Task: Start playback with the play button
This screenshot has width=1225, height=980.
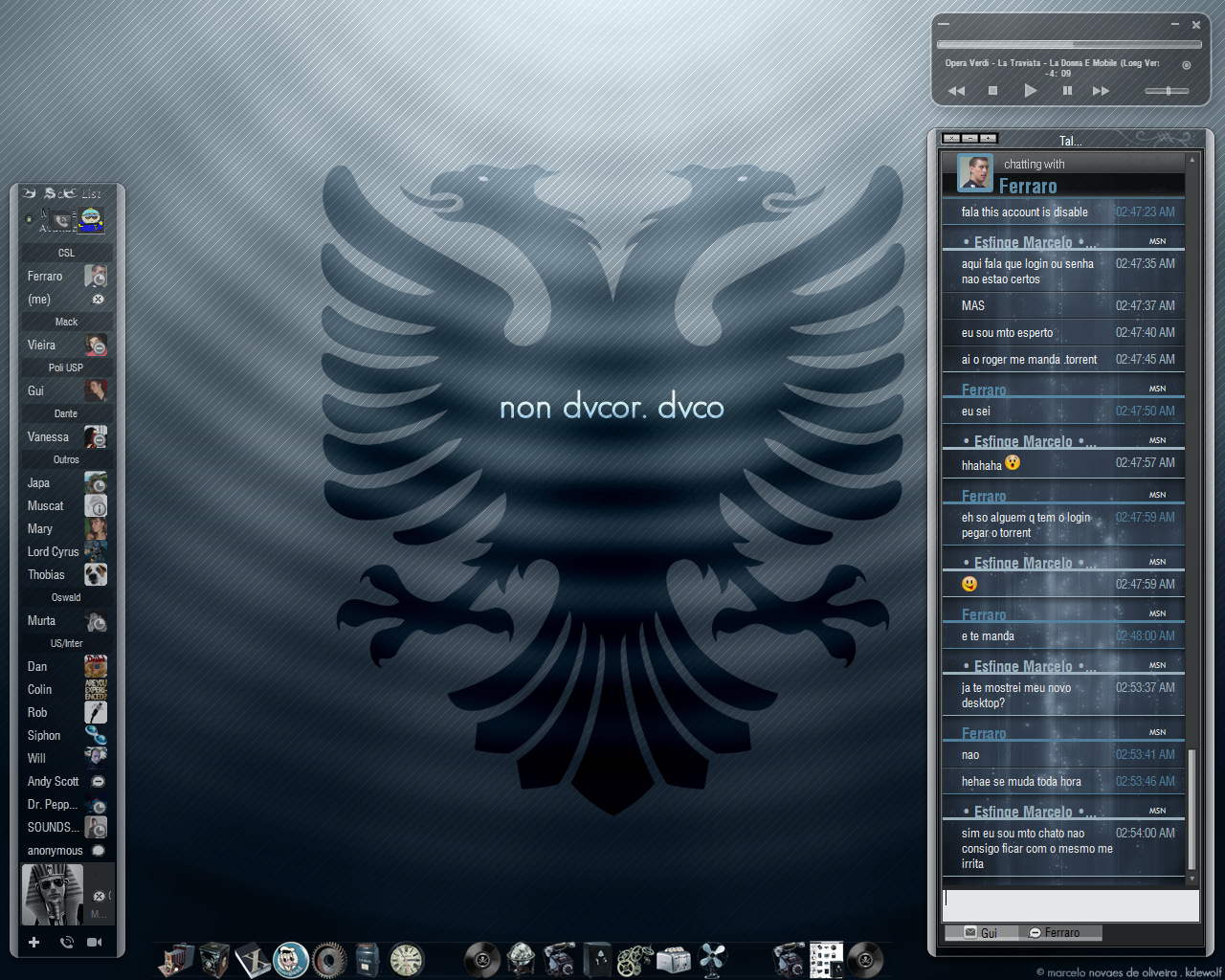Action: click(1030, 91)
